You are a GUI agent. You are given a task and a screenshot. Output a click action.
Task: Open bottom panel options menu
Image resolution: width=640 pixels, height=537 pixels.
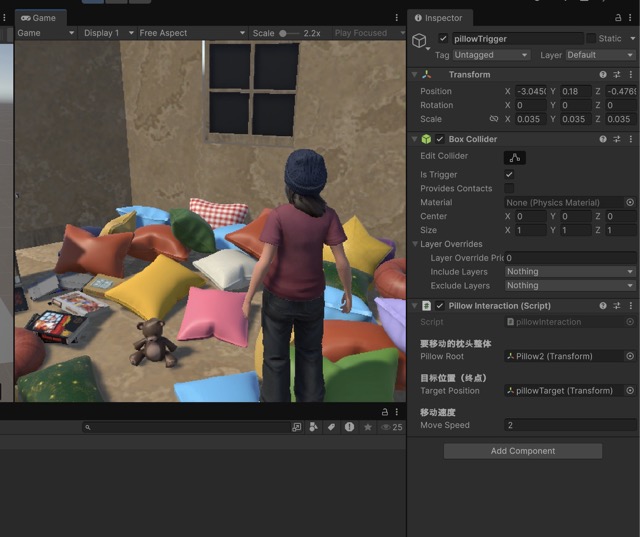click(396, 412)
